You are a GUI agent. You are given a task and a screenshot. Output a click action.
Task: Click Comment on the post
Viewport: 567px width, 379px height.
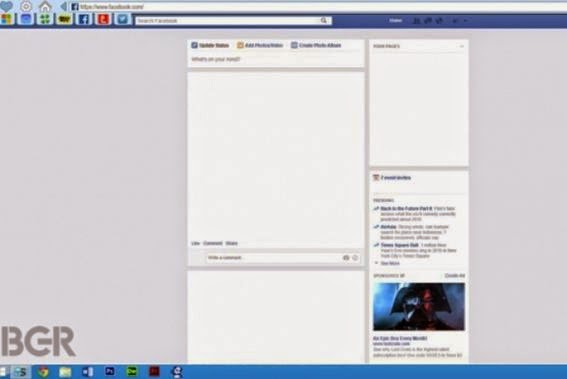point(213,243)
